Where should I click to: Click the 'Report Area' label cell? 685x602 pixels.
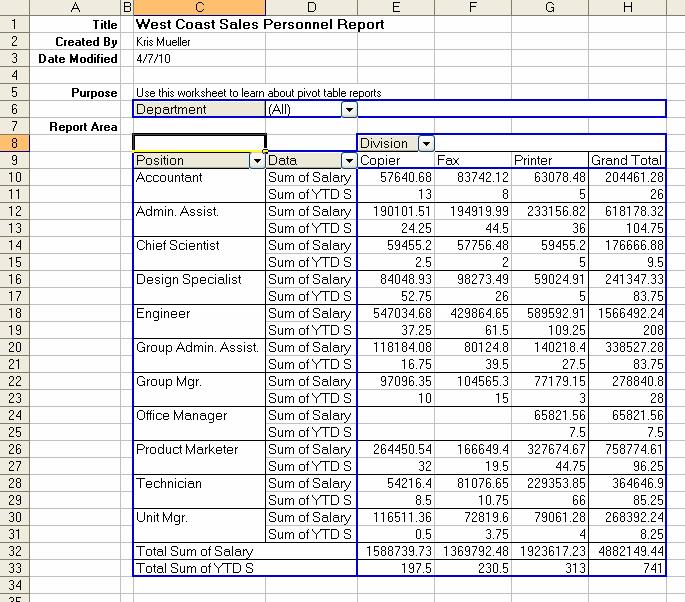75,127
